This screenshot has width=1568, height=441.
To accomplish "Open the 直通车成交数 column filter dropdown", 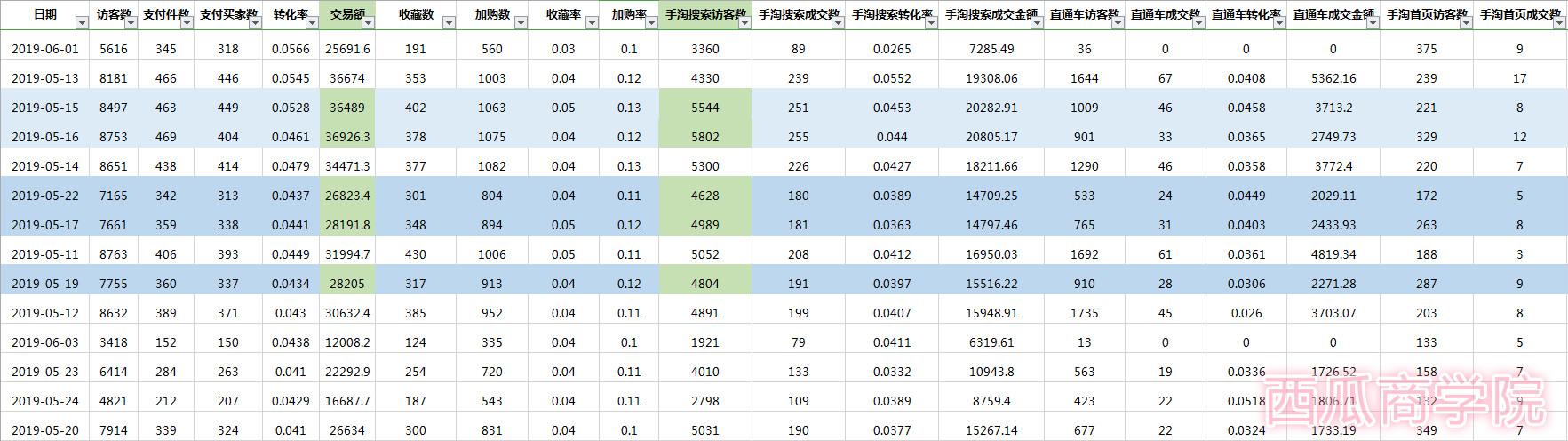I will tap(1198, 23).
